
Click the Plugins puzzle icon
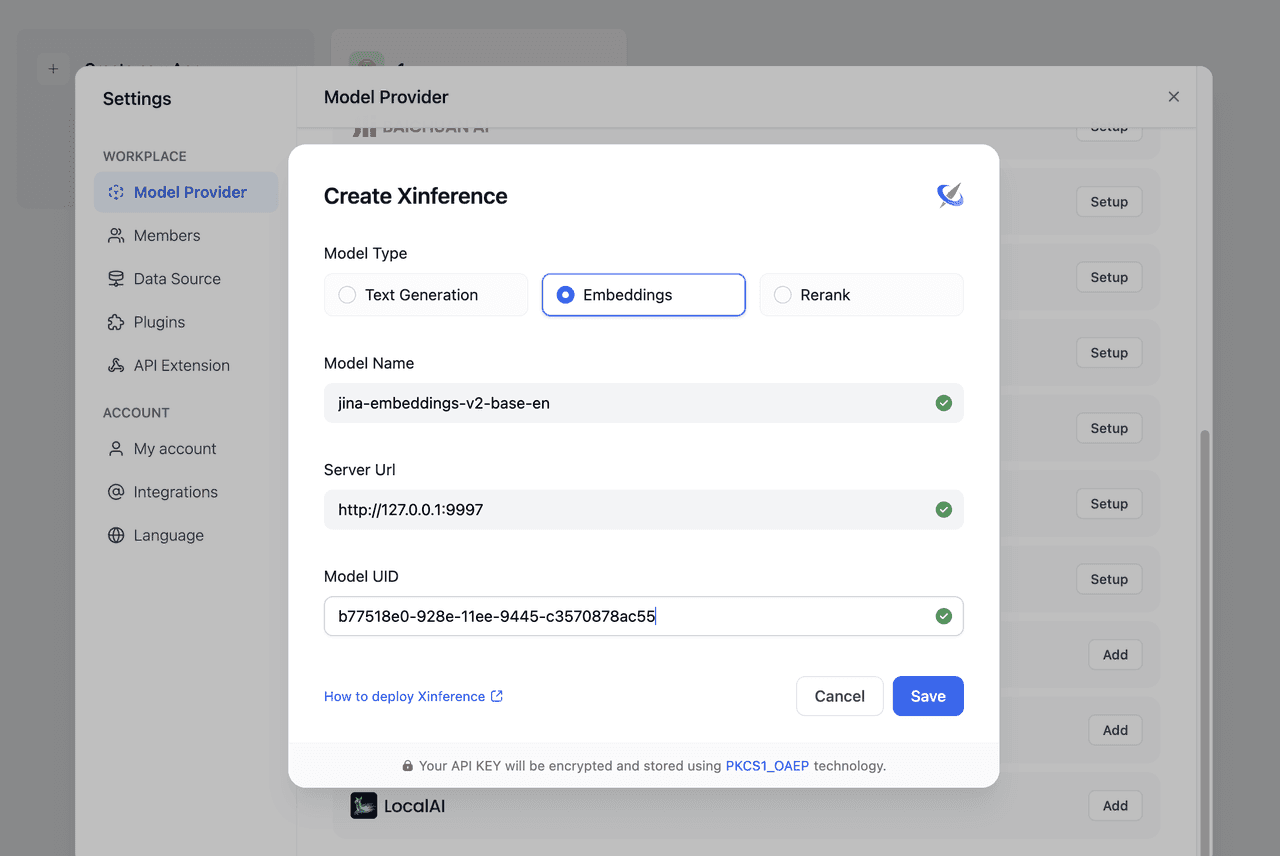point(116,322)
